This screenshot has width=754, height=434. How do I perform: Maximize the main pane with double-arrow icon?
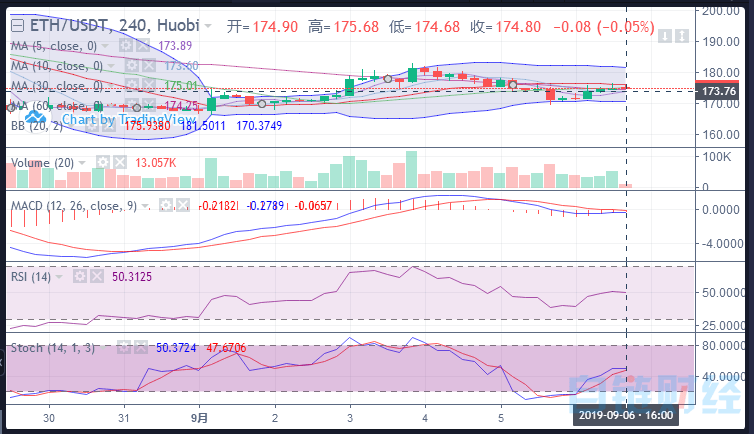coord(682,36)
